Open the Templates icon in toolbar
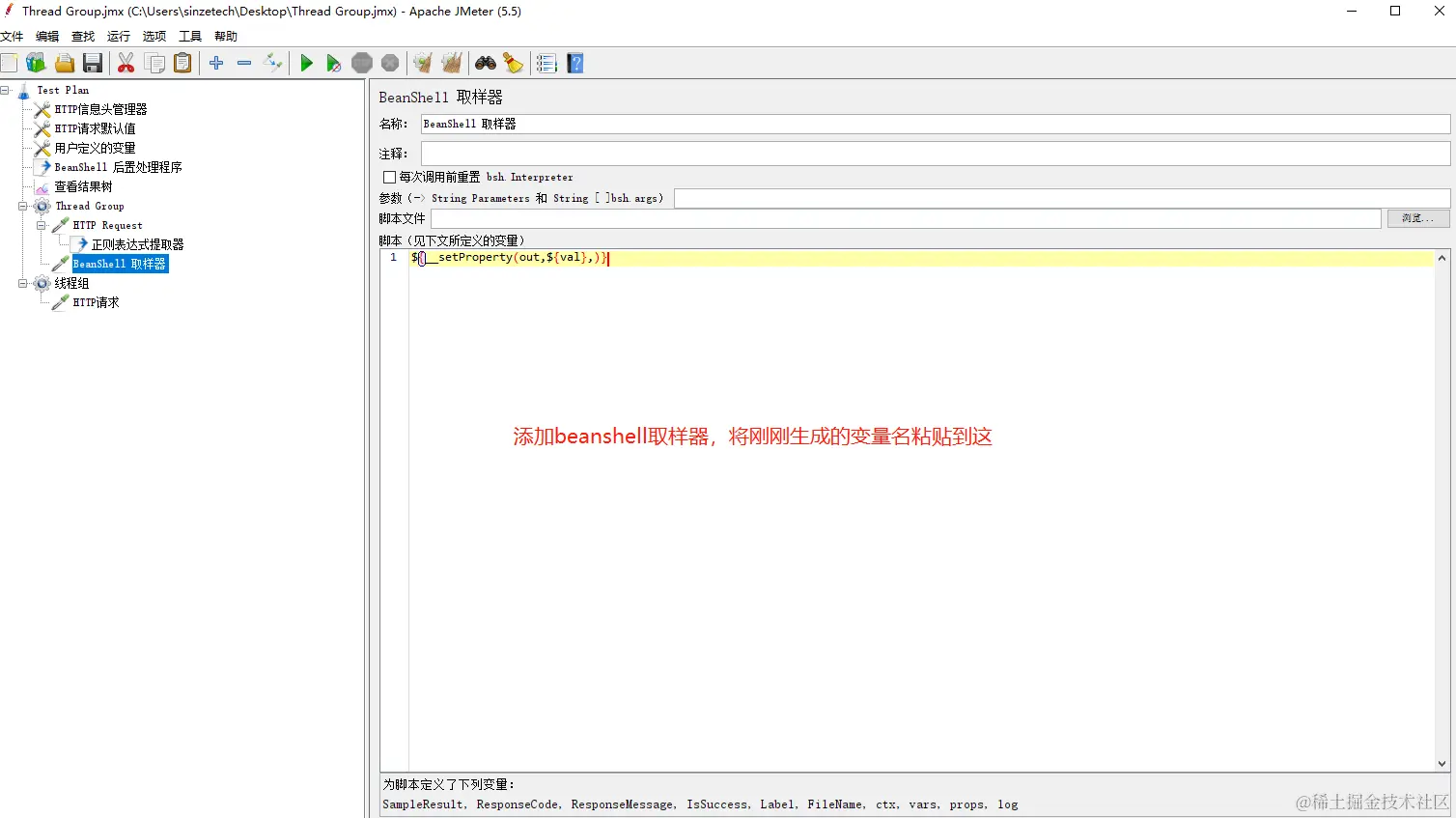Image resolution: width=1456 pixels, height=818 pixels. (36, 64)
